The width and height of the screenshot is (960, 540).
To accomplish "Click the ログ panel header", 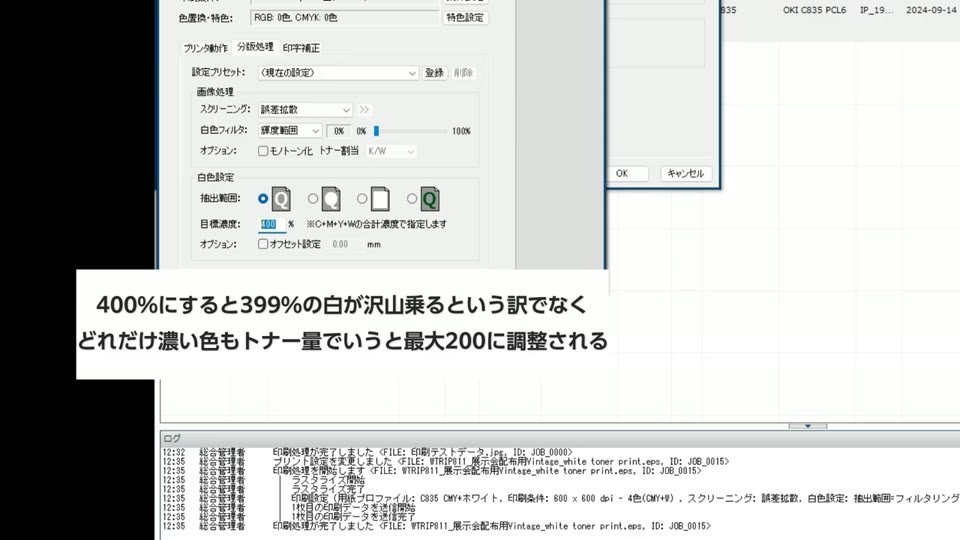I will (560, 438).
